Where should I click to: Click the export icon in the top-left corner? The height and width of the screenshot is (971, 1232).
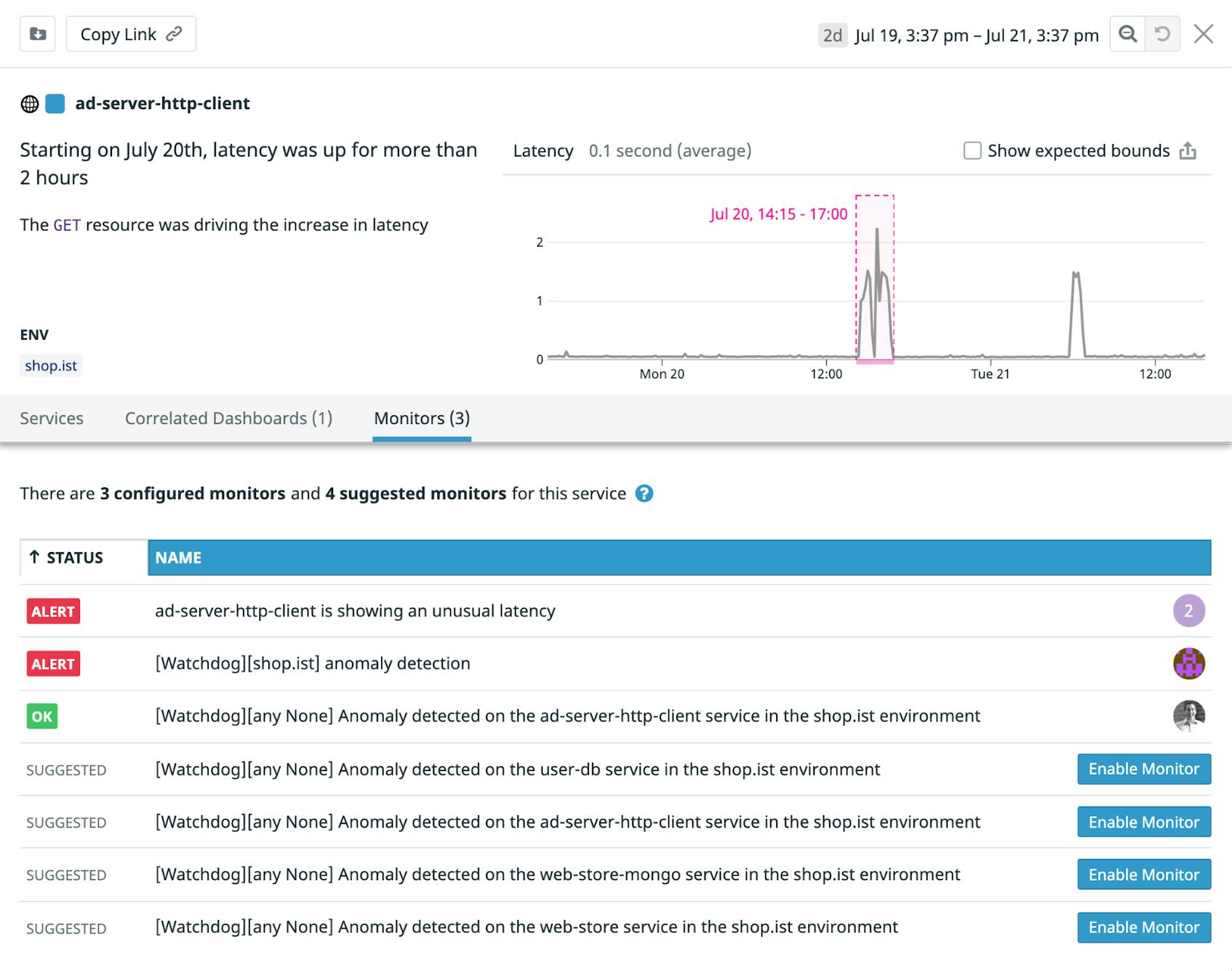(x=37, y=33)
